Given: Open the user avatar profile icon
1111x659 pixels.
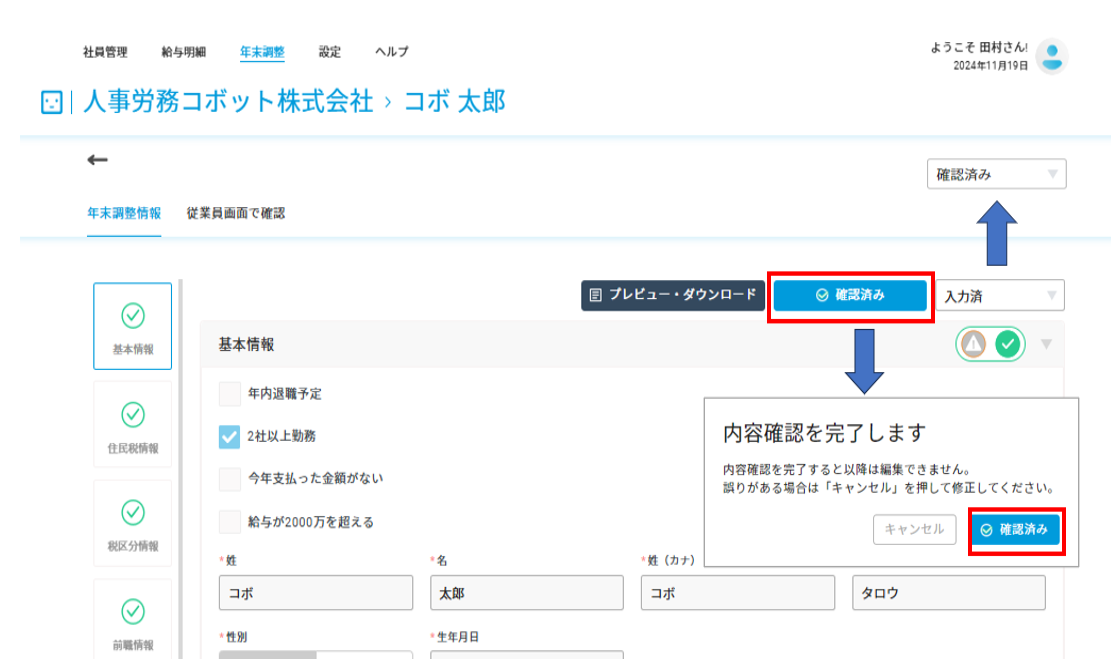Looking at the screenshot, I should click(x=1051, y=56).
